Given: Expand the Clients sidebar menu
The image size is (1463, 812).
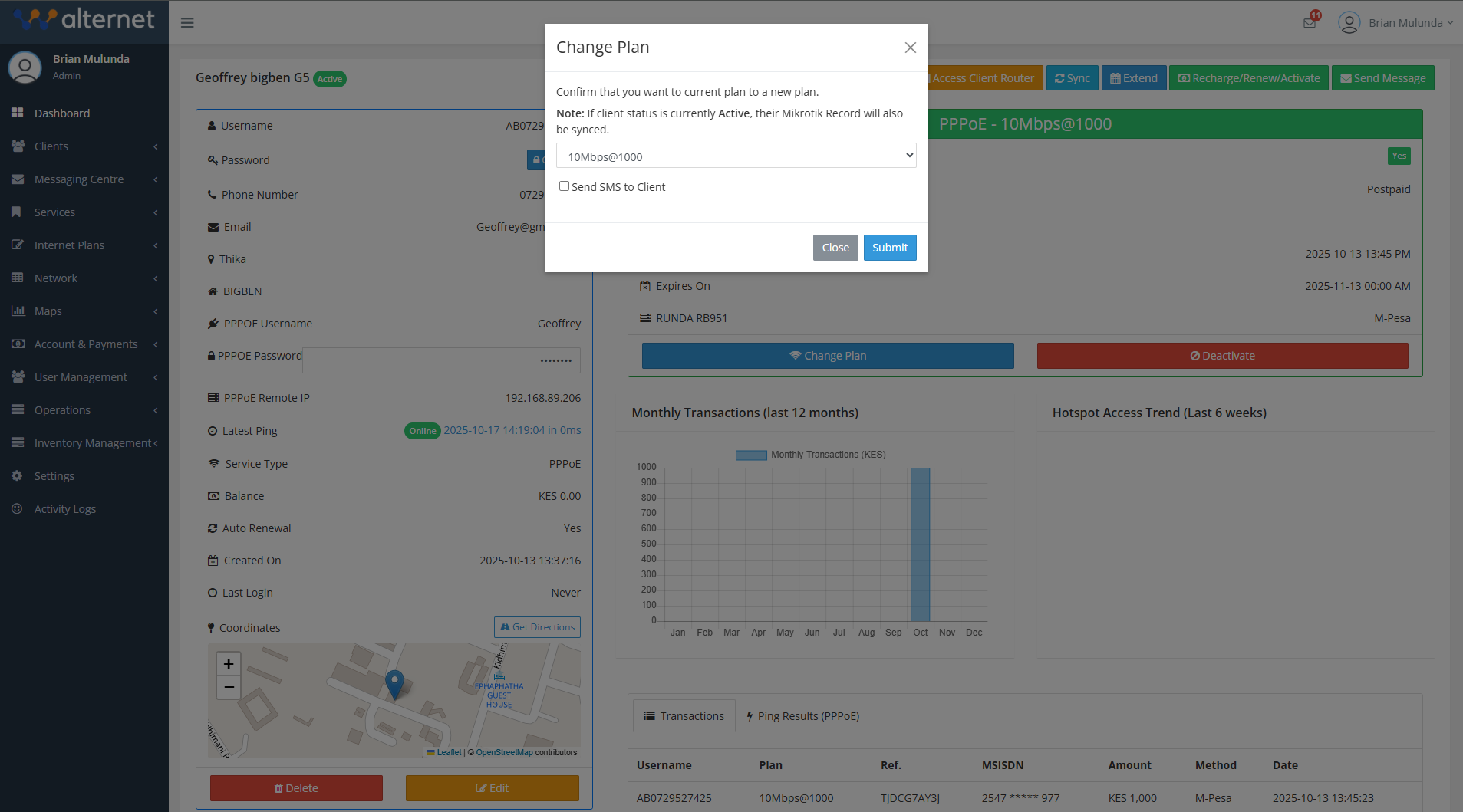Looking at the screenshot, I should point(84,146).
